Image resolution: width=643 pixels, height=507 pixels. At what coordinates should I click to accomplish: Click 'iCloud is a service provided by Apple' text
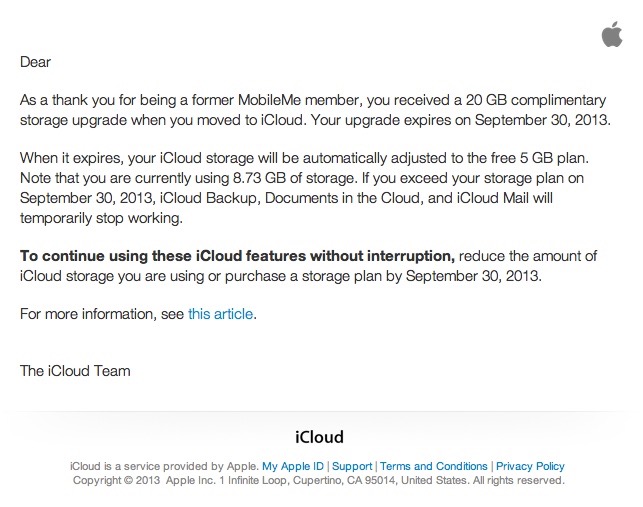point(164,466)
